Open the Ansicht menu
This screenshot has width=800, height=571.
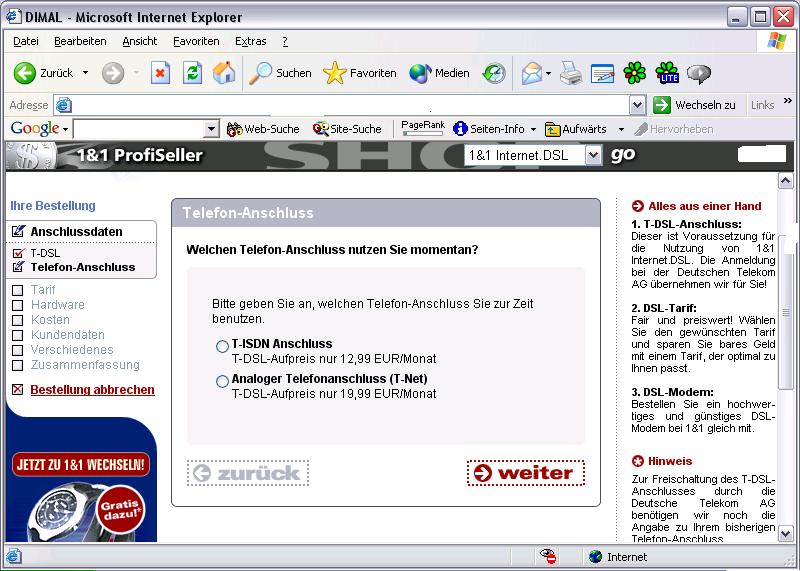pos(140,41)
